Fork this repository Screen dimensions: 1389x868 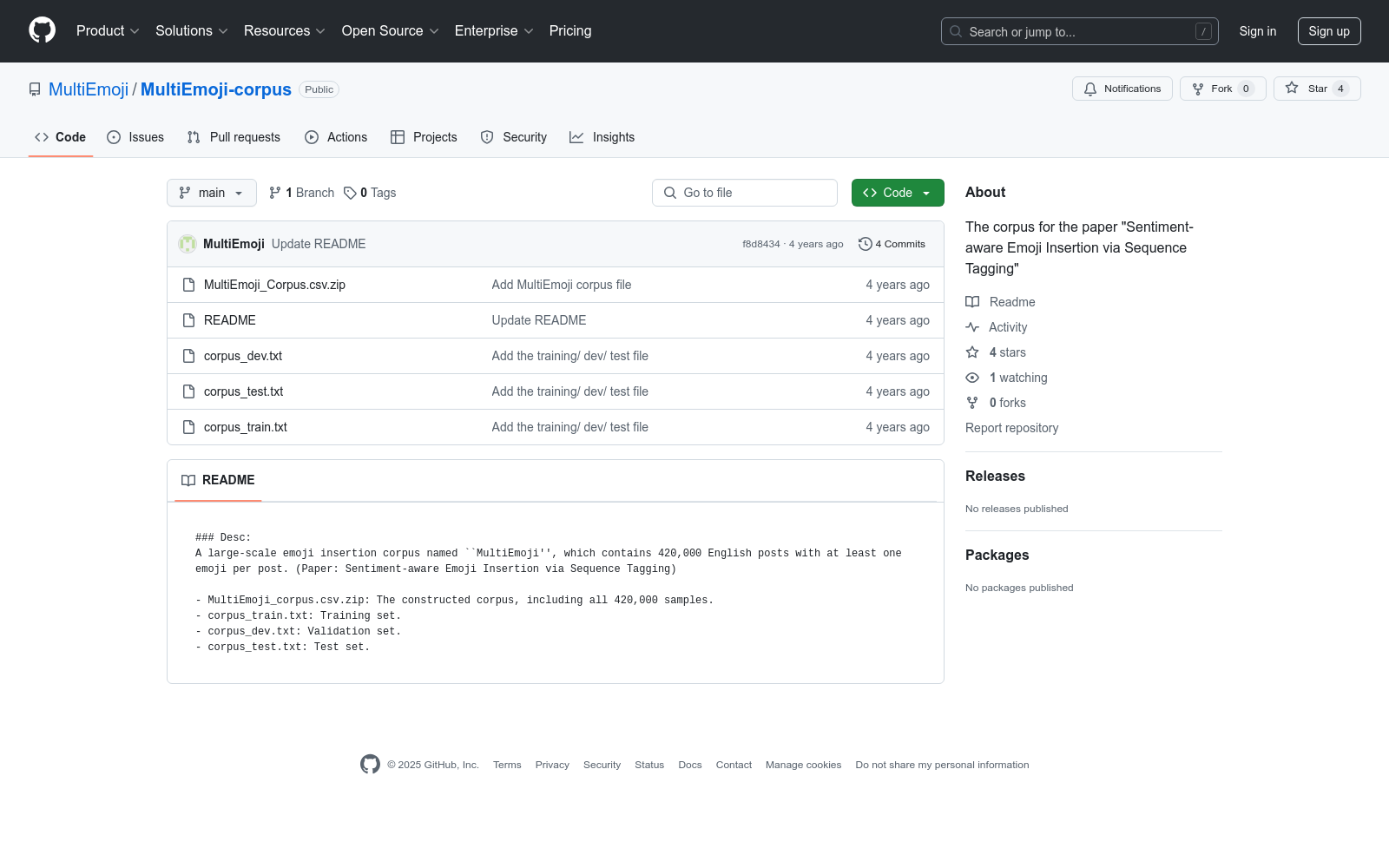[1222, 89]
